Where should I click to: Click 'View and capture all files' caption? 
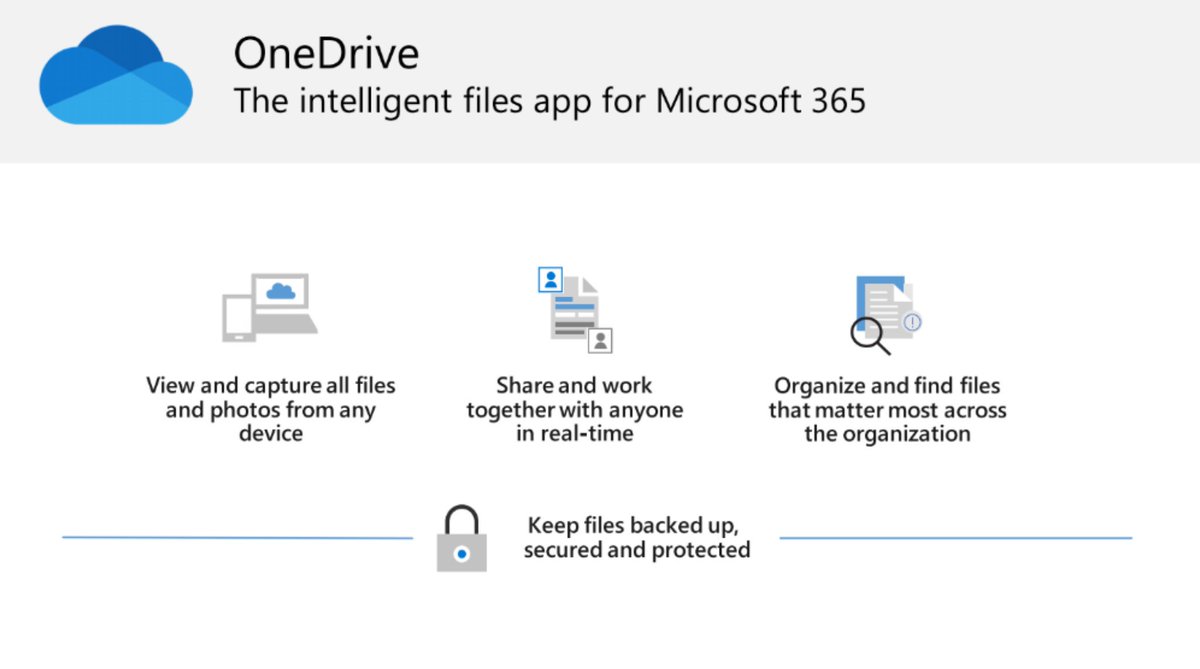(x=271, y=409)
